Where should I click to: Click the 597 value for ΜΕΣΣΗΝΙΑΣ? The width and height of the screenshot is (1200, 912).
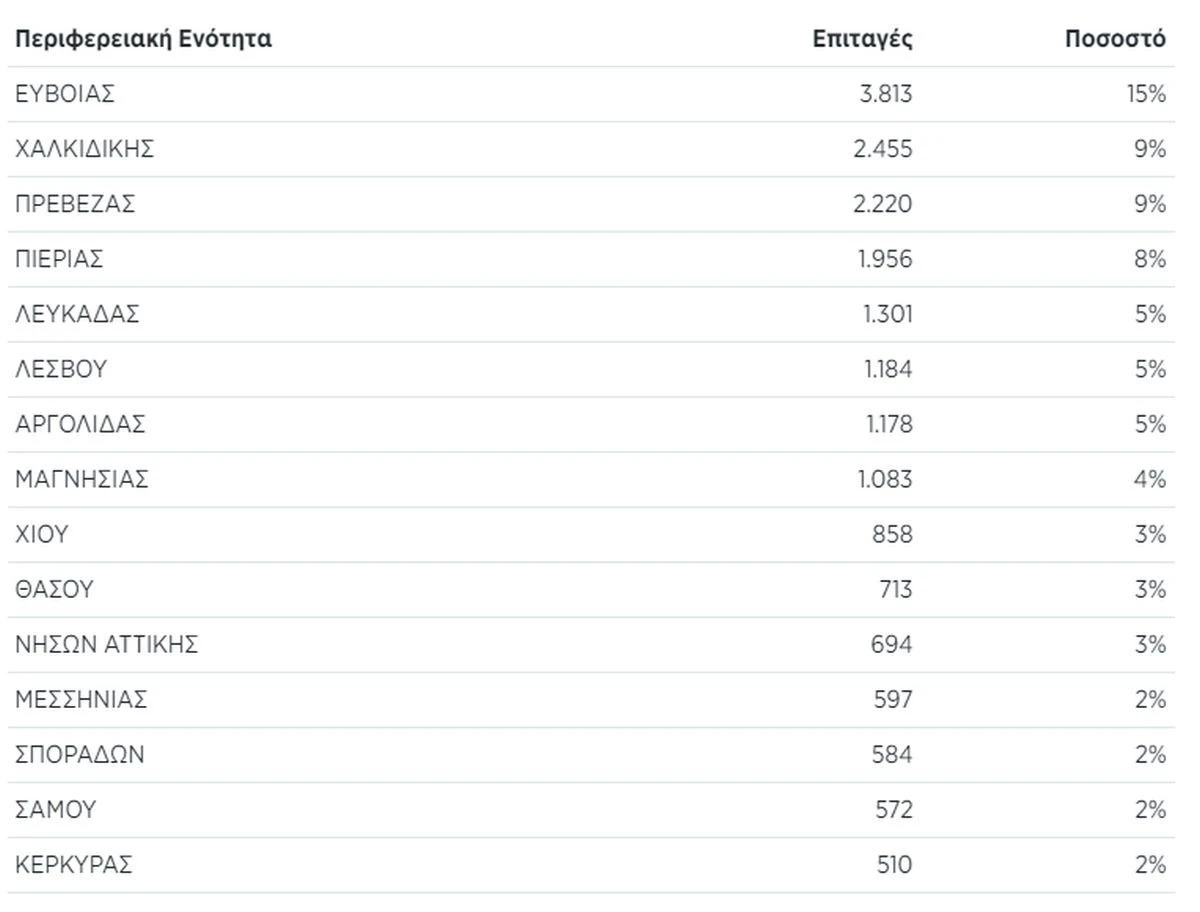coord(892,700)
